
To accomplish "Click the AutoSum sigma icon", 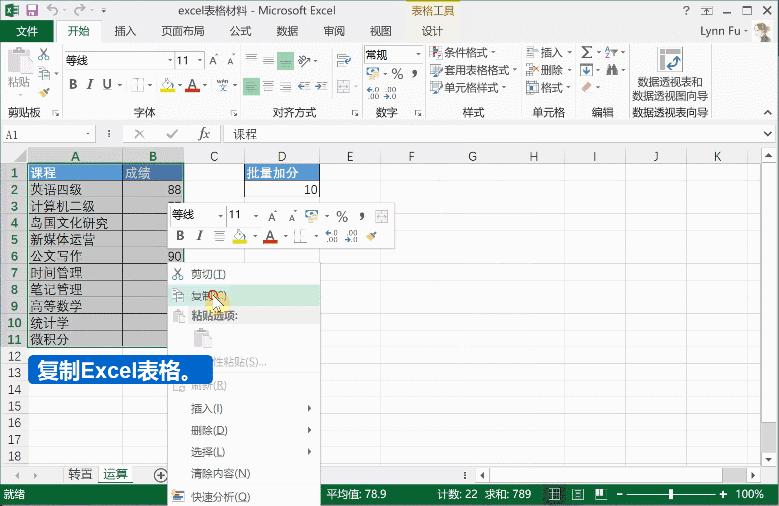I will (x=587, y=52).
